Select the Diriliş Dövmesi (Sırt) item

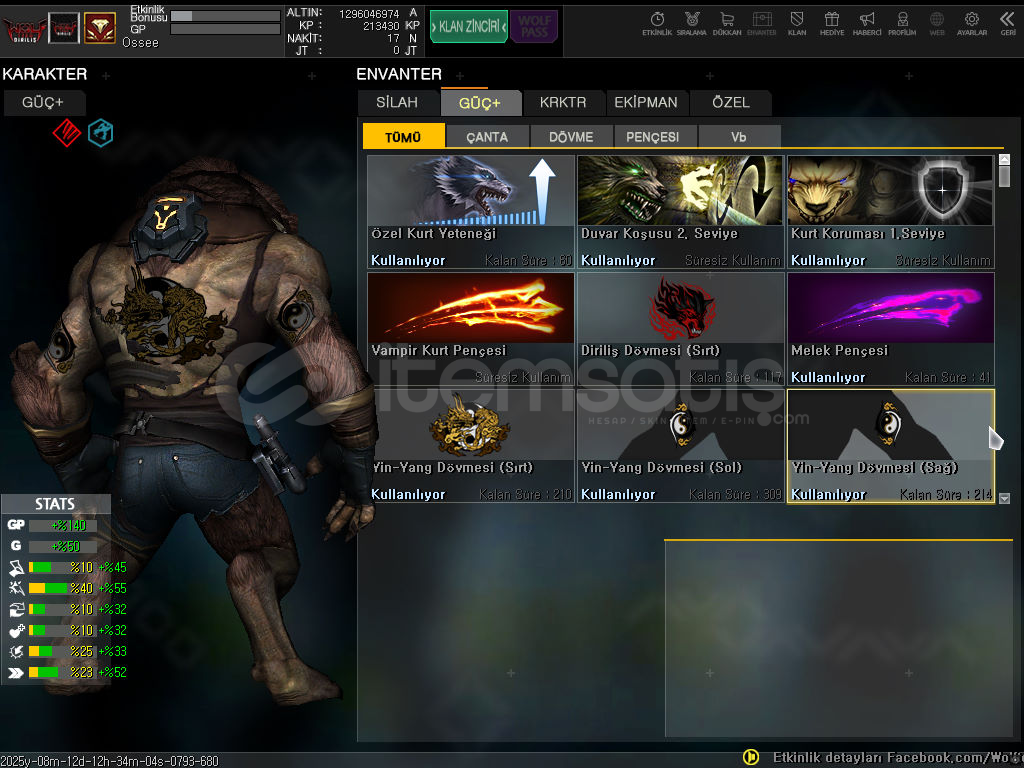tap(680, 328)
